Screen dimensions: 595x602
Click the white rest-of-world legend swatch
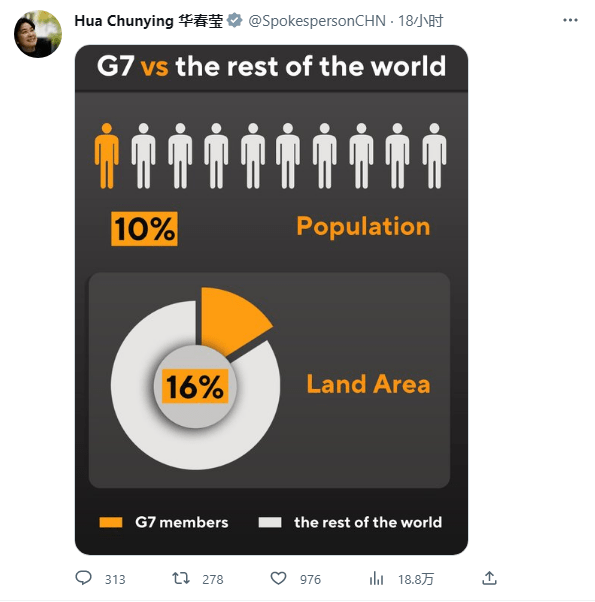pos(270,523)
